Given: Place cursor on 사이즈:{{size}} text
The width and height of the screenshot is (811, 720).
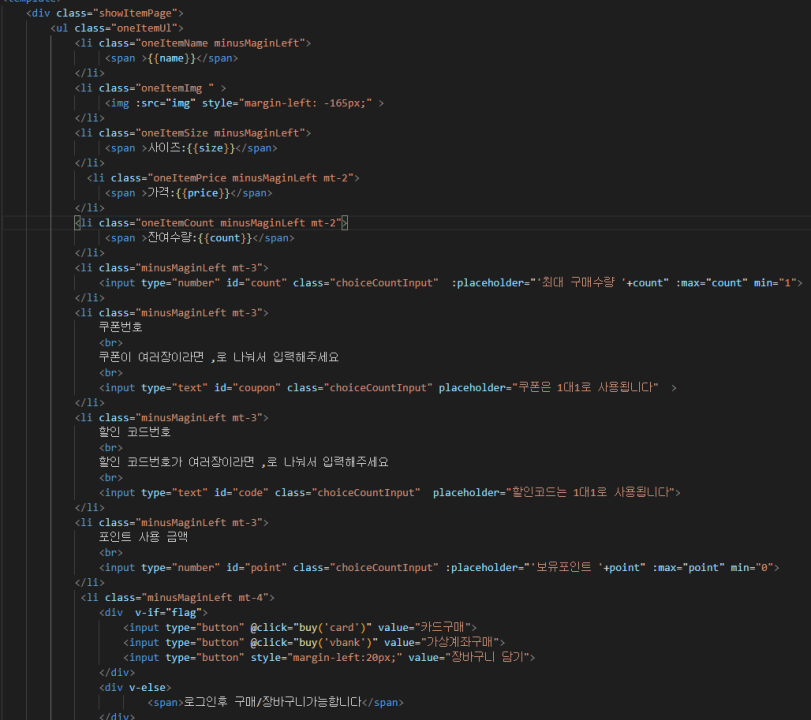Looking at the screenshot, I should click(191, 148).
